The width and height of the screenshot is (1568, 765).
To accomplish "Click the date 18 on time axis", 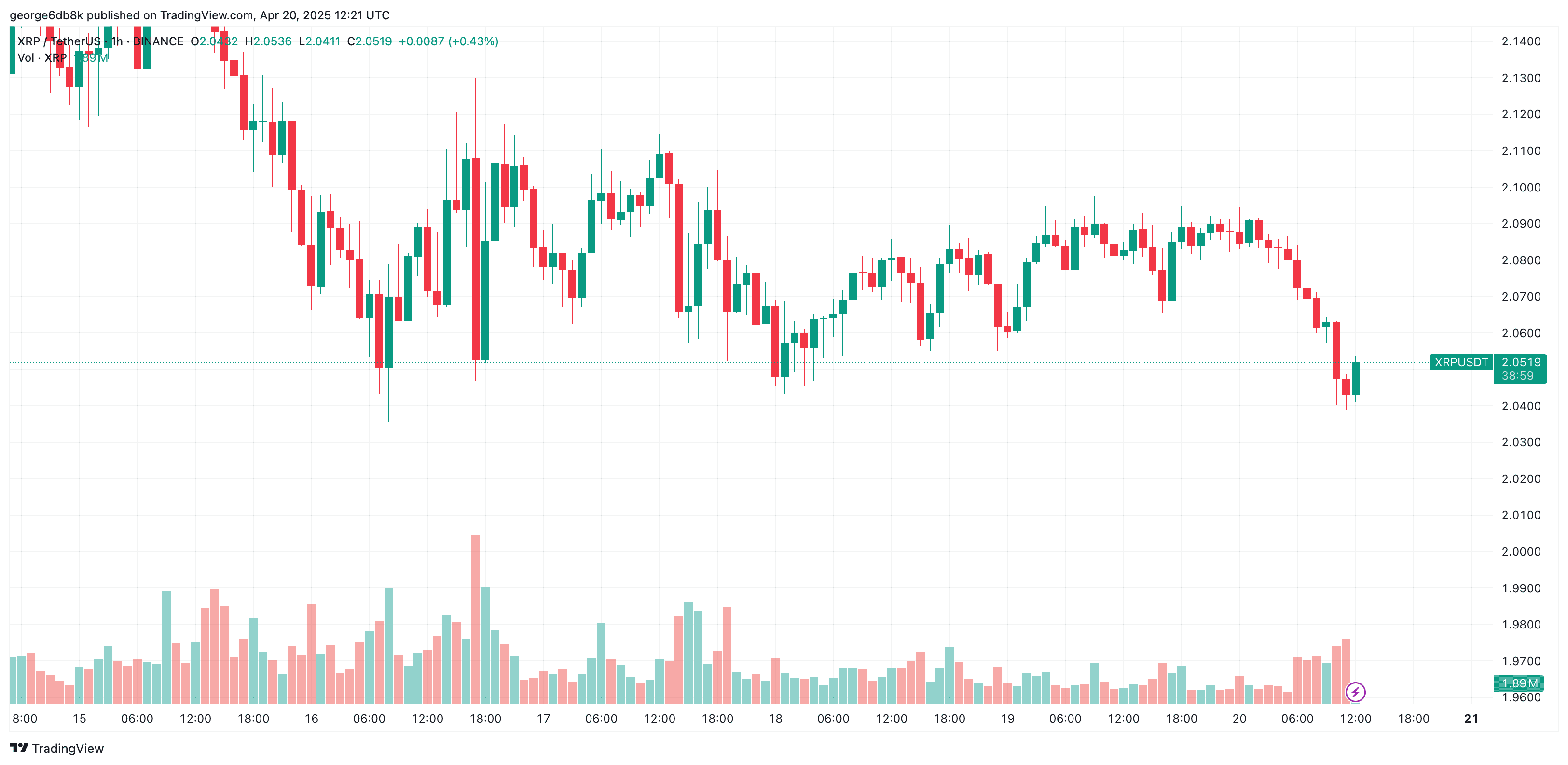I will (775, 719).
